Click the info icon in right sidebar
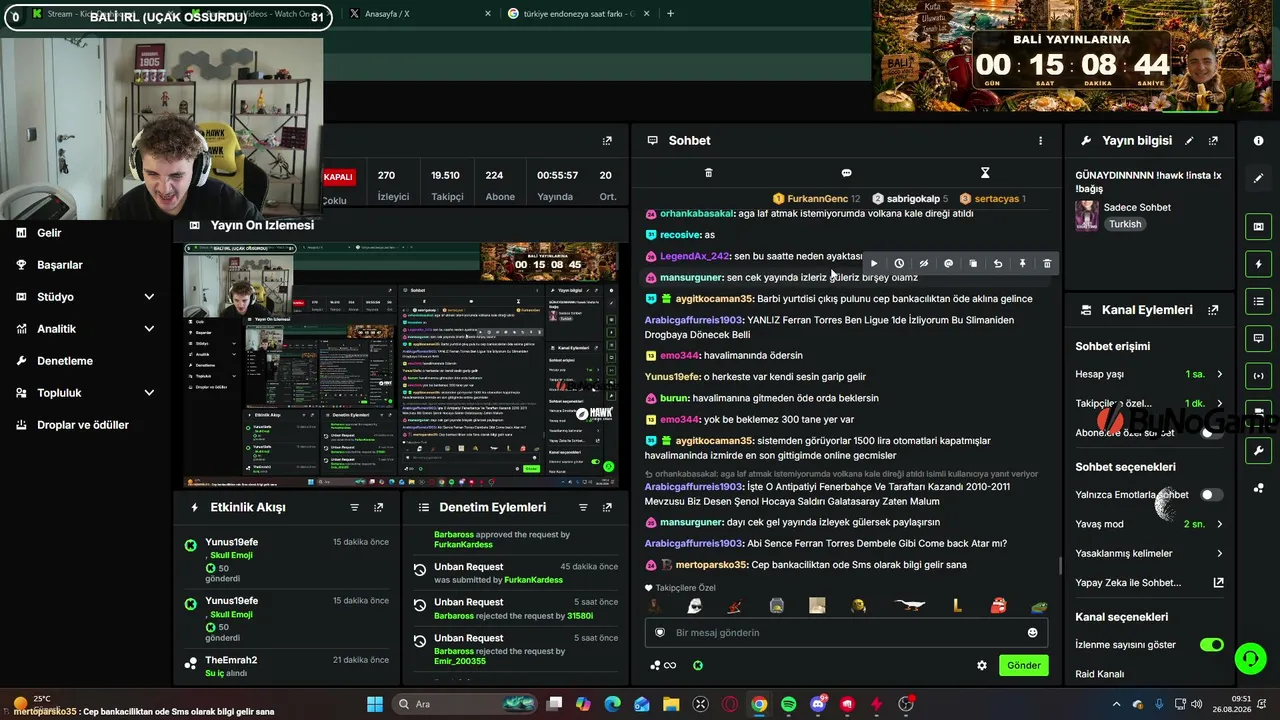The width and height of the screenshot is (1280, 720). click(1258, 141)
